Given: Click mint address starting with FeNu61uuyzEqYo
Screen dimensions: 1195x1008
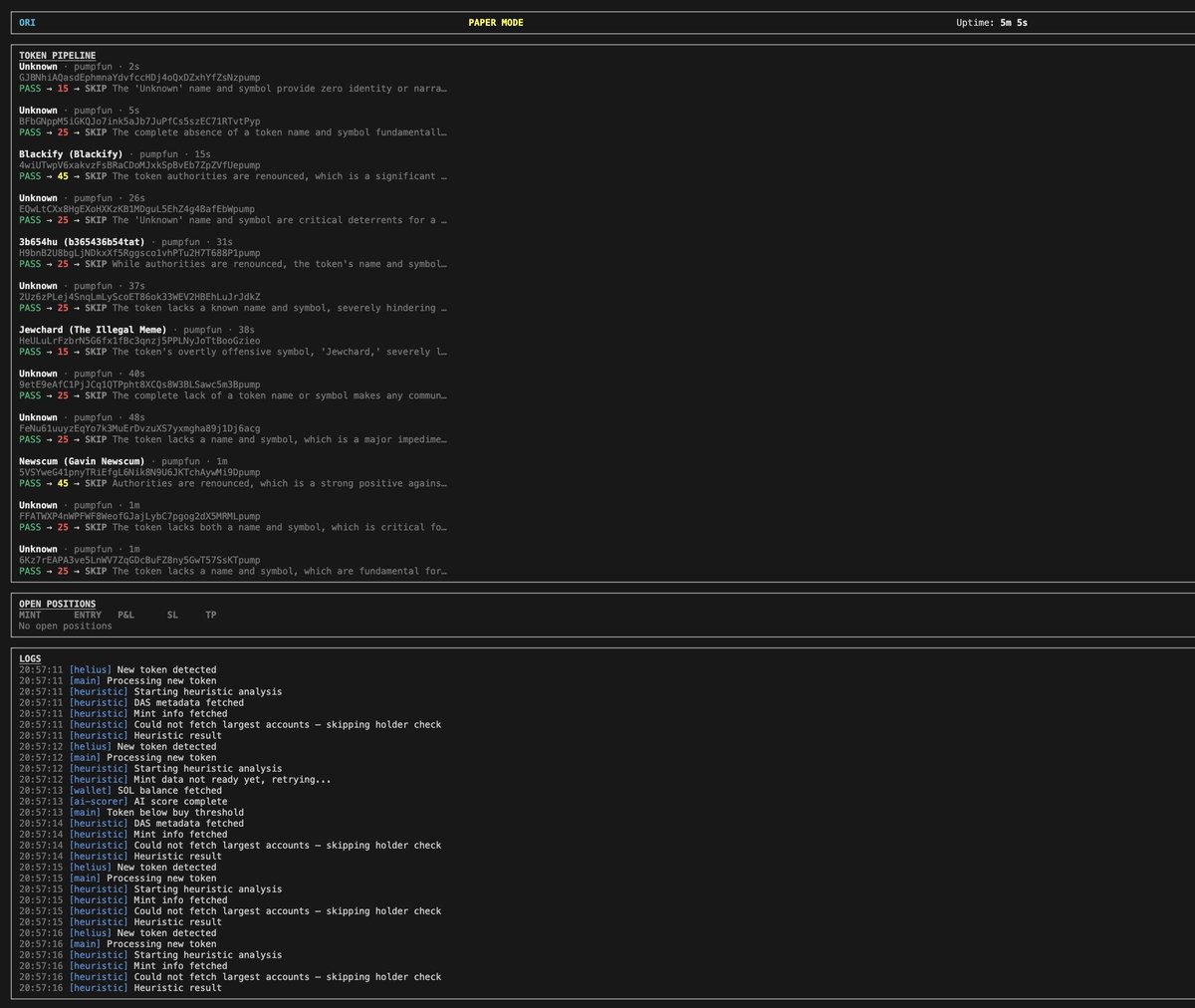Looking at the screenshot, I should (x=139, y=428).
